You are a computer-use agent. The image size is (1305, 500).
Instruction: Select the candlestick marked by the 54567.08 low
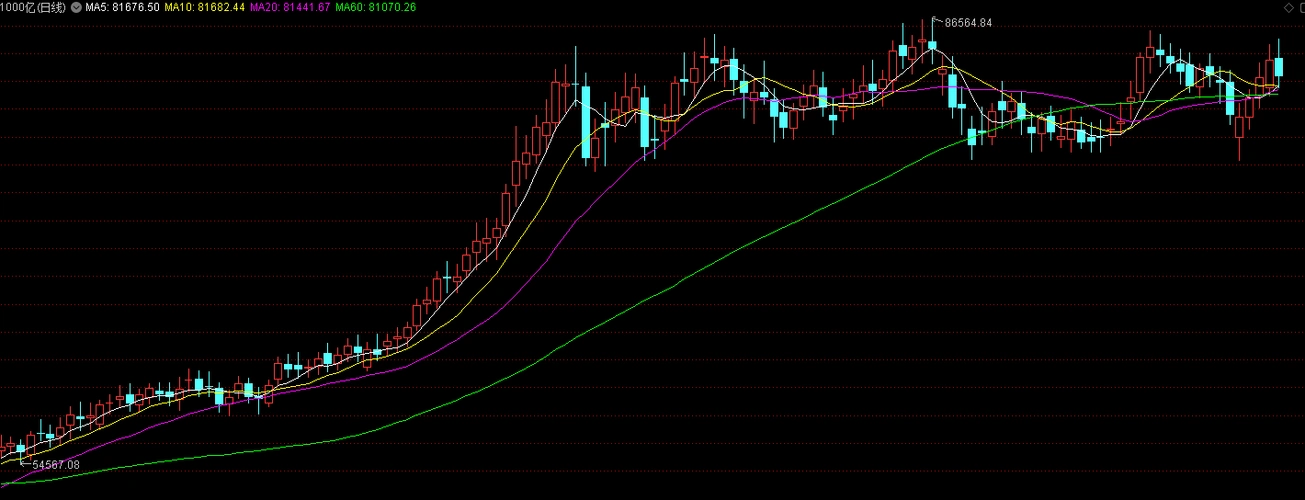click(x=21, y=450)
